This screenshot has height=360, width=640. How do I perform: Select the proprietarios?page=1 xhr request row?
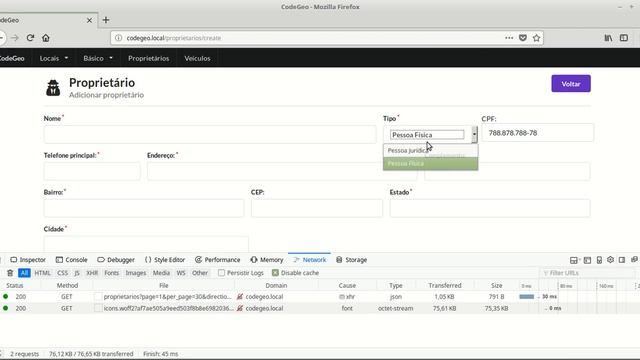(x=320, y=297)
